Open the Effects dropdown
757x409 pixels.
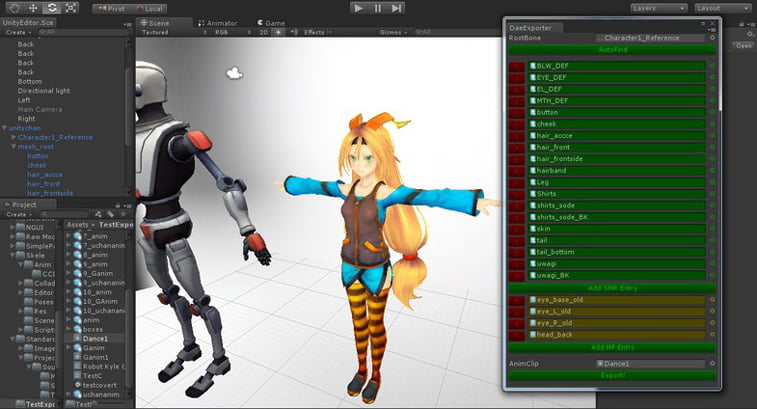[x=318, y=32]
